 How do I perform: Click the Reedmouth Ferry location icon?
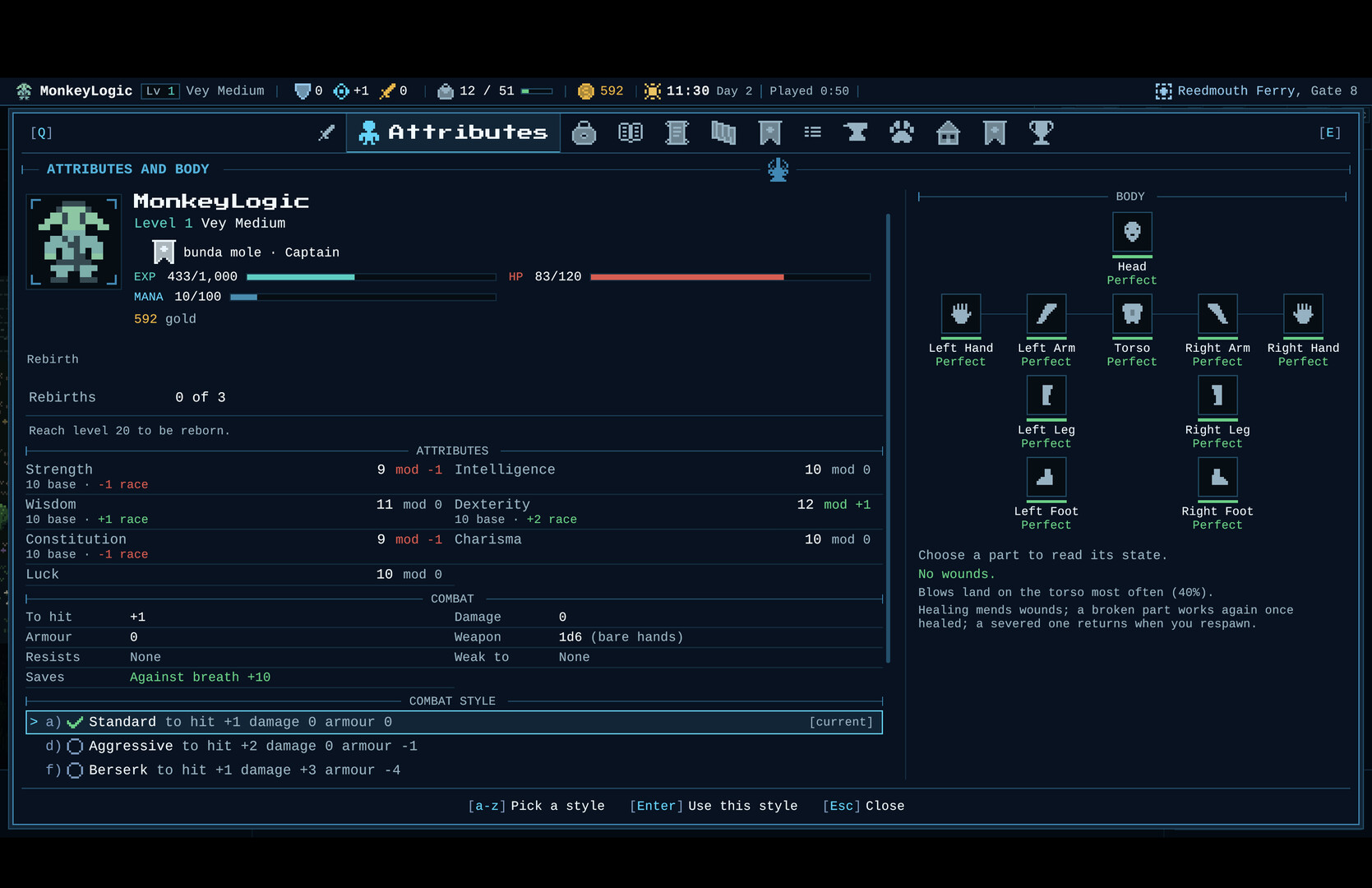[x=1163, y=91]
